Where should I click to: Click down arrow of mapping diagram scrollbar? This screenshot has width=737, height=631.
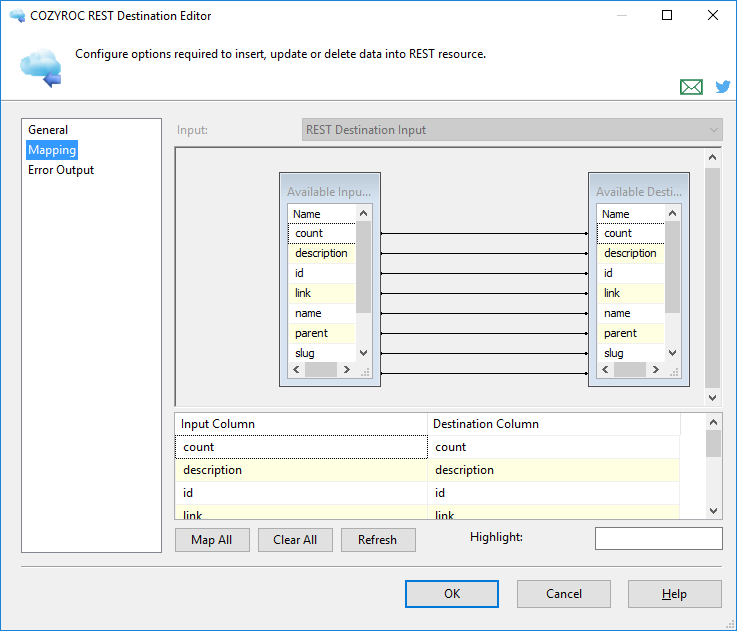[x=713, y=398]
